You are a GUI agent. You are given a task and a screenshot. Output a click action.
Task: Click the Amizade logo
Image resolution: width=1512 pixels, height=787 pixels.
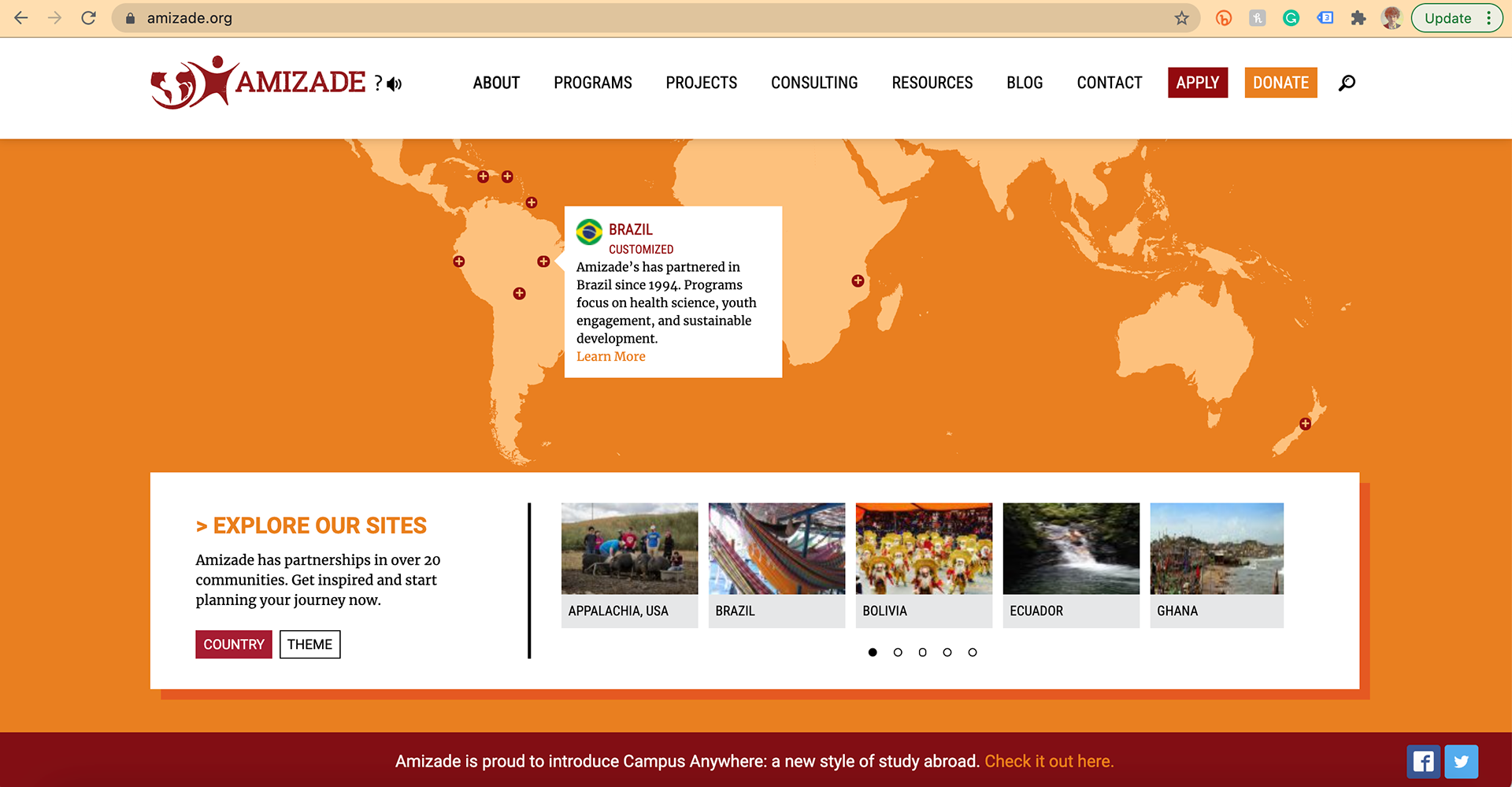[258, 82]
